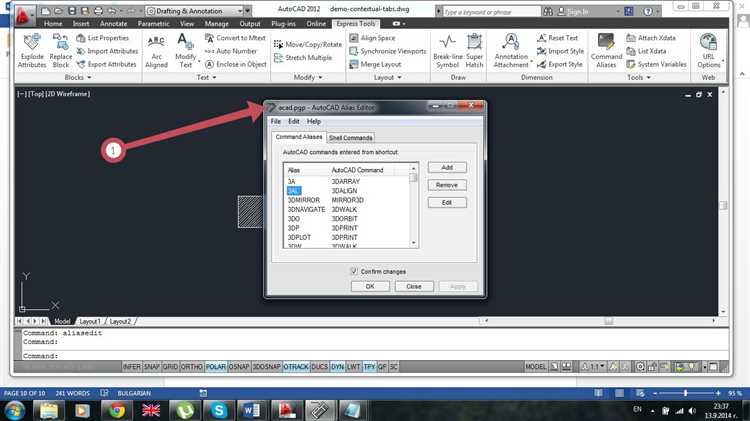The image size is (750, 421).
Task: Click the Modify Text tool
Action: coord(185,51)
